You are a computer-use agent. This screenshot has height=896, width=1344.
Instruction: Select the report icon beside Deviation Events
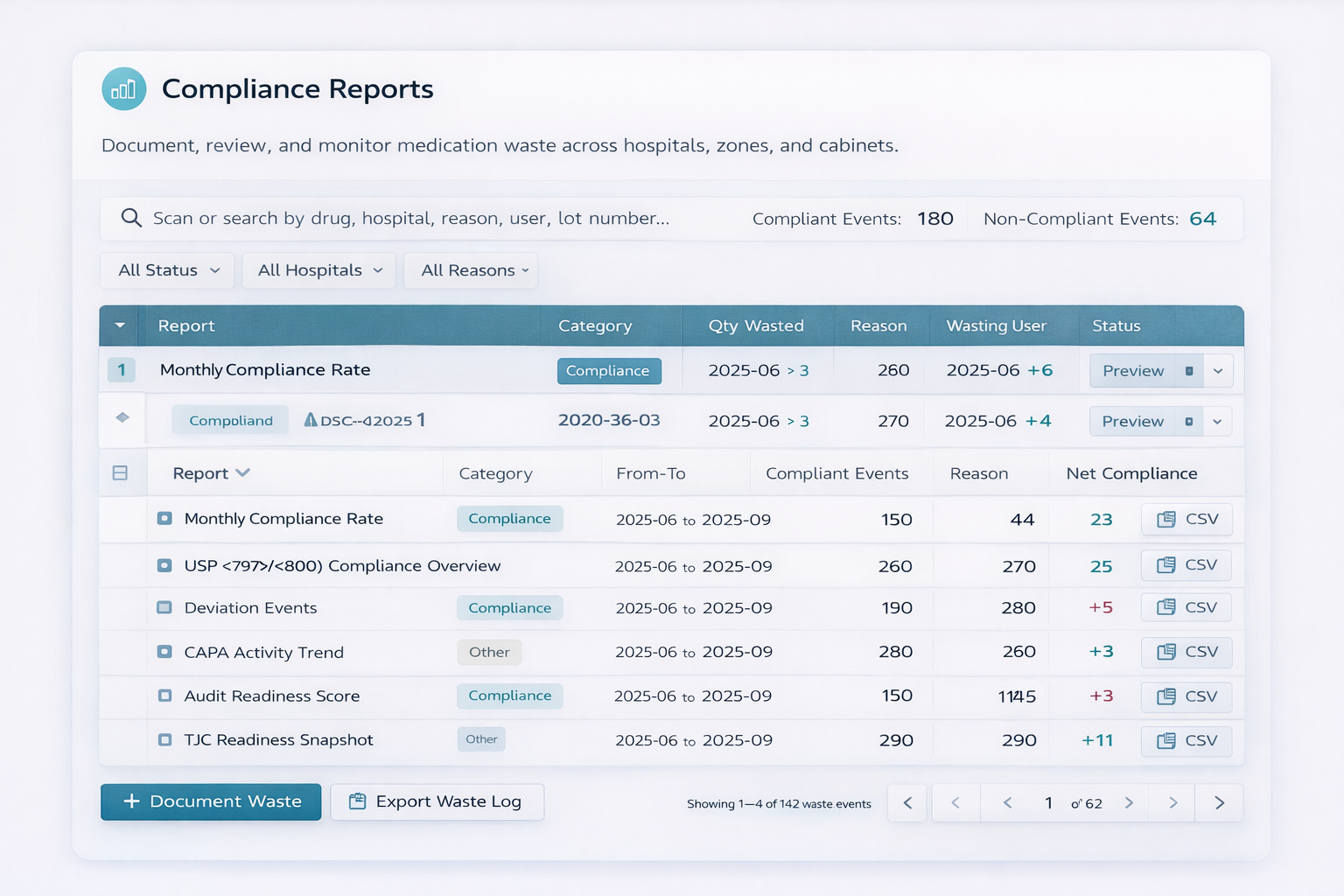164,607
